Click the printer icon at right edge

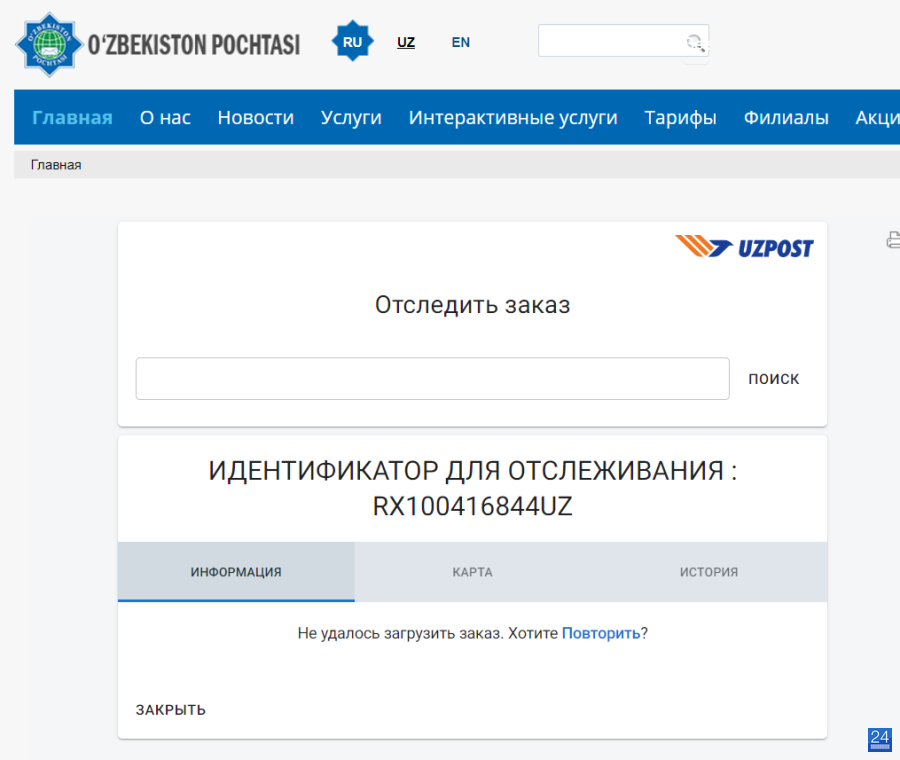893,239
